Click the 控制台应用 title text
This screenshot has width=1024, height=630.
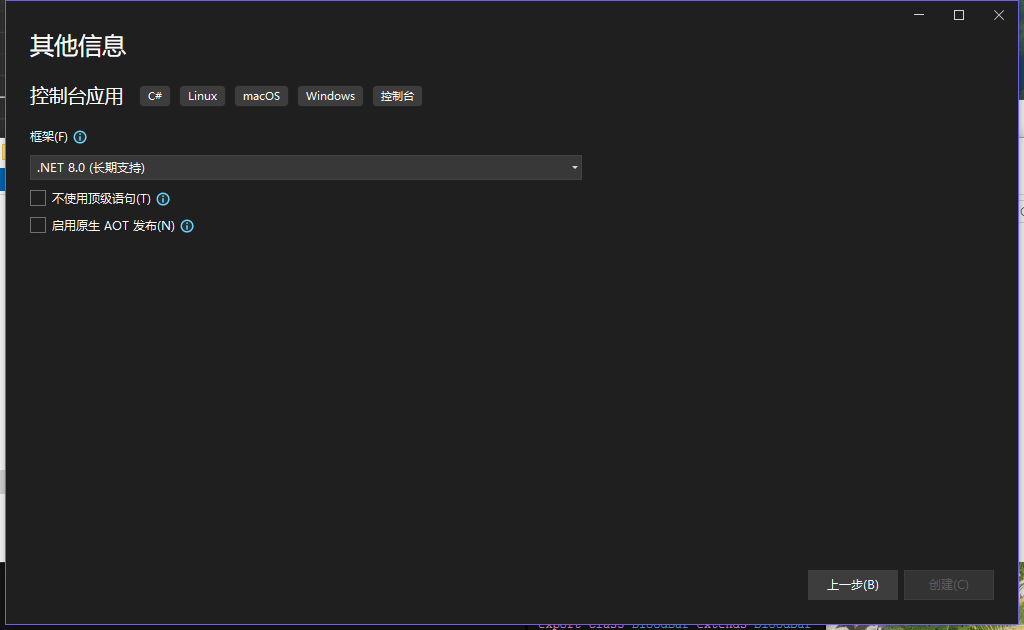[76, 96]
